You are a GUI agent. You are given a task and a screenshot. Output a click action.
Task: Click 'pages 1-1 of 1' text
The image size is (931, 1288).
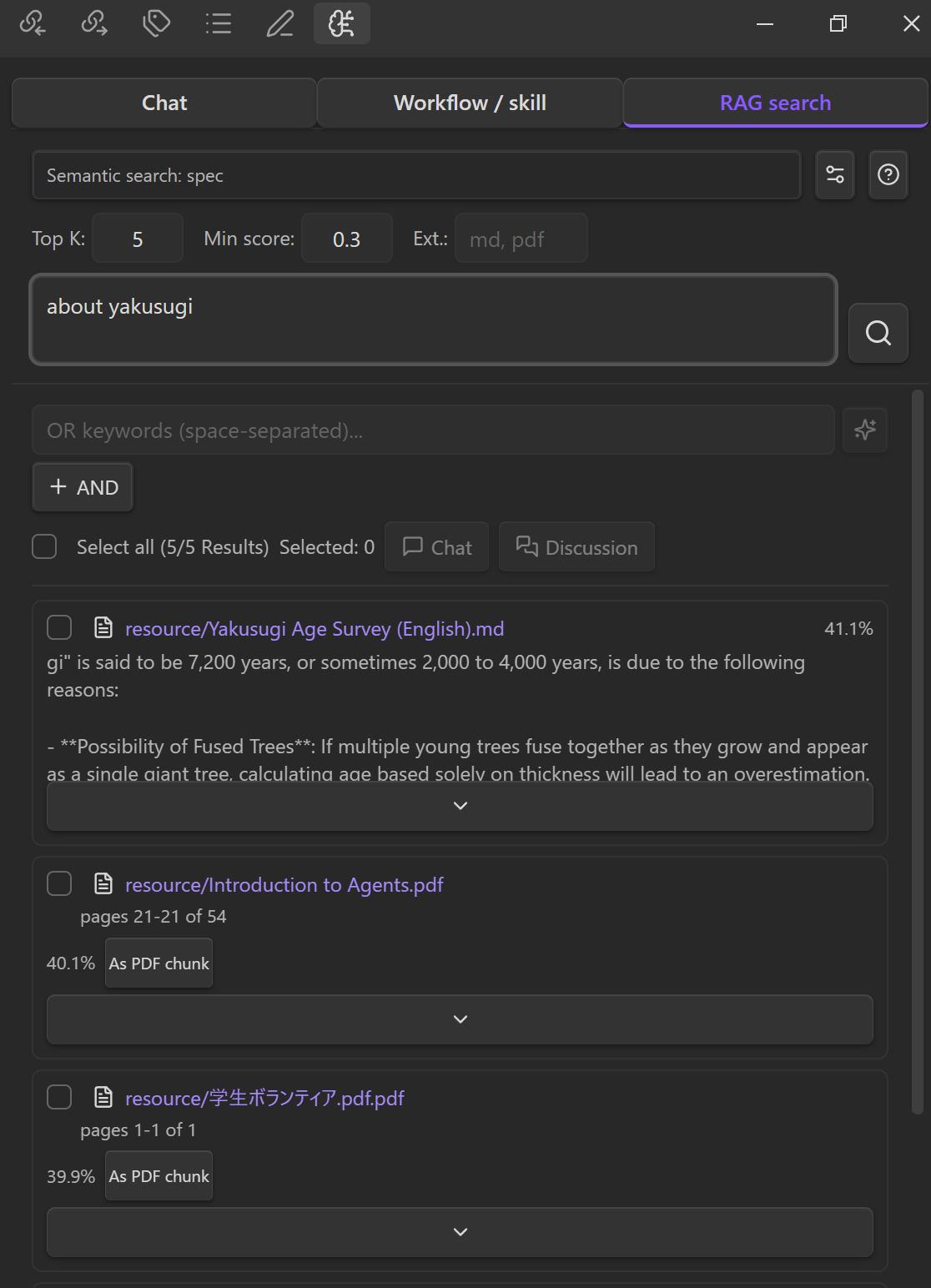click(138, 1130)
